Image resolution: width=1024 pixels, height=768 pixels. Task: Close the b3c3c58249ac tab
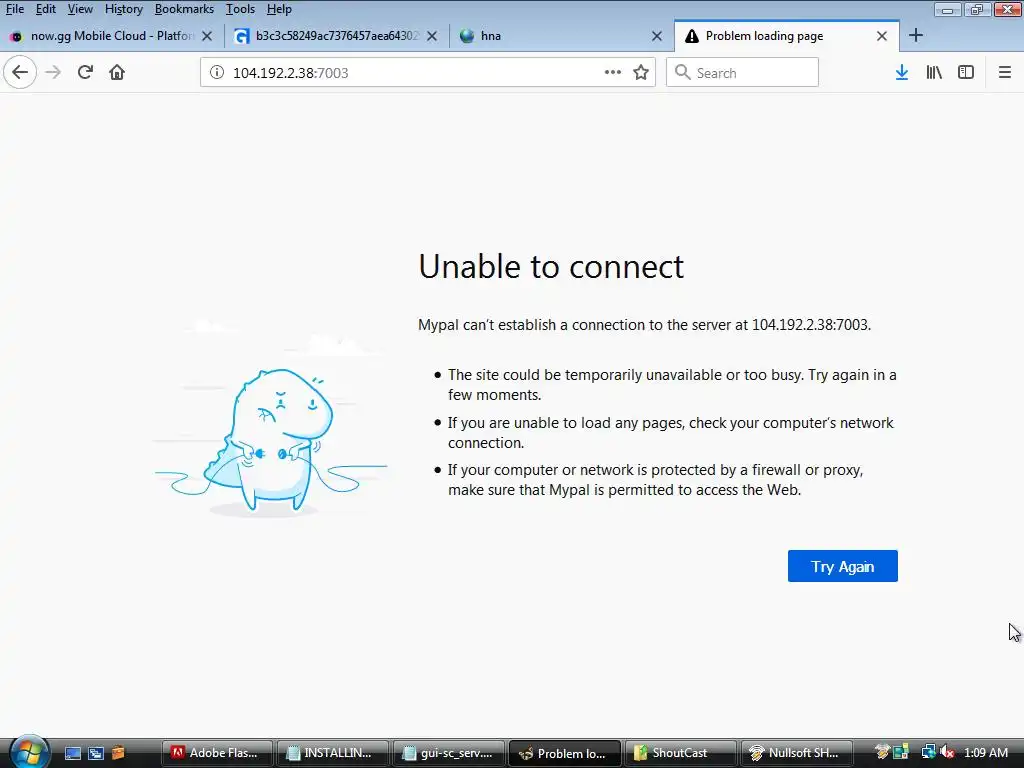tap(432, 37)
